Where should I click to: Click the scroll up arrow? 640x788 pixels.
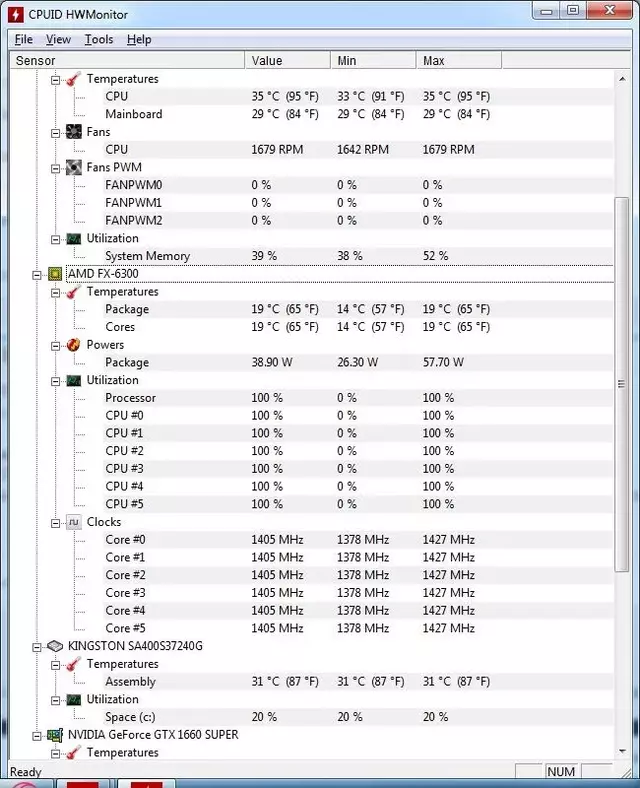click(622, 79)
